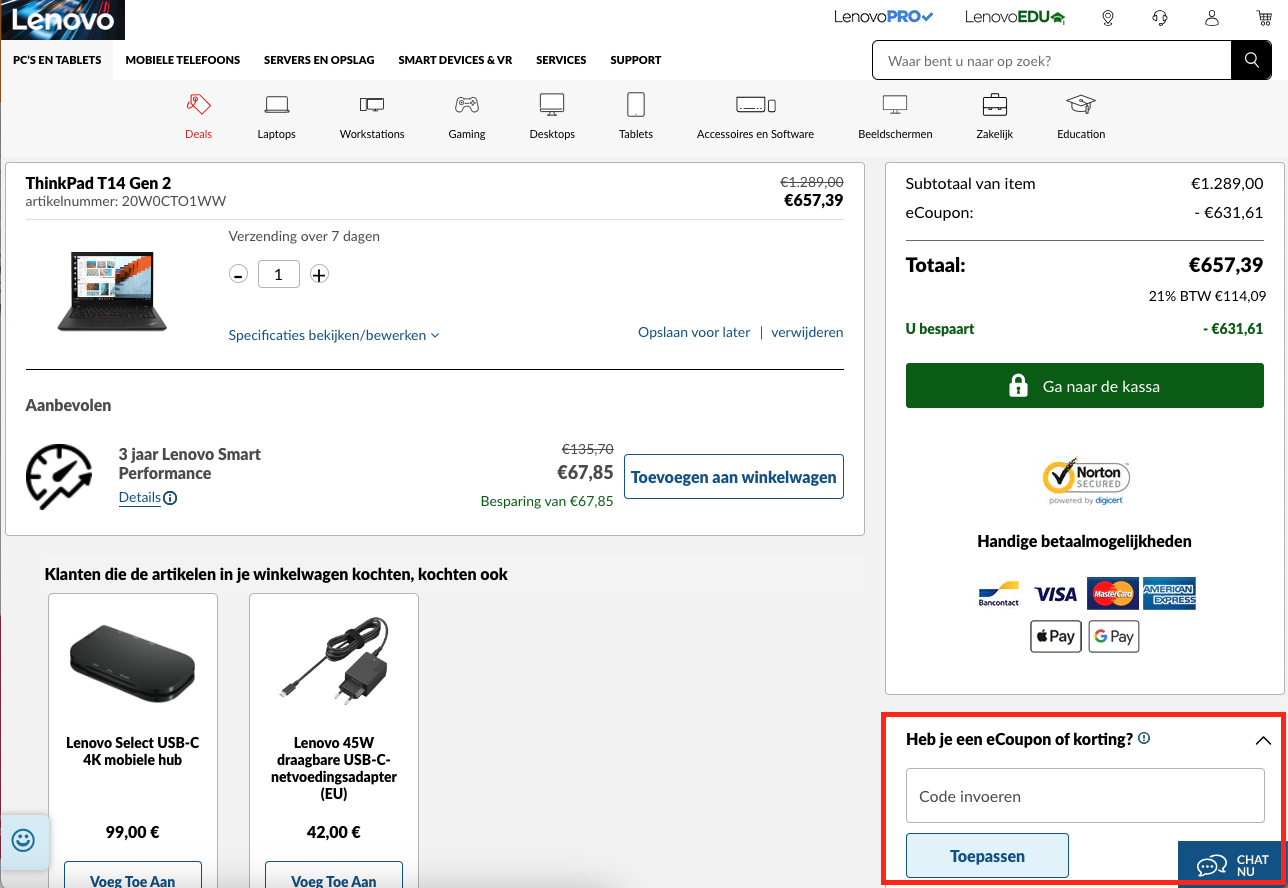Viewport: 1288px width, 888px height.
Task: Click the Beeldschermen monitor icon
Action: tap(895, 104)
